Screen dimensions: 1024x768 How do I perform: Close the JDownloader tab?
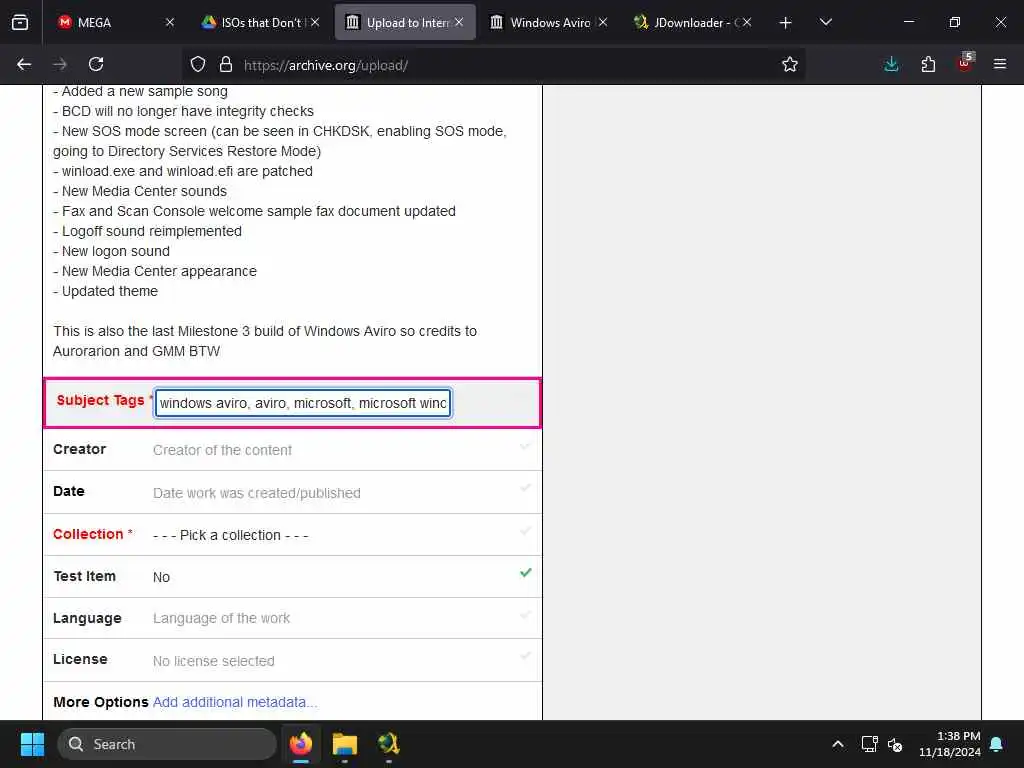[747, 22]
